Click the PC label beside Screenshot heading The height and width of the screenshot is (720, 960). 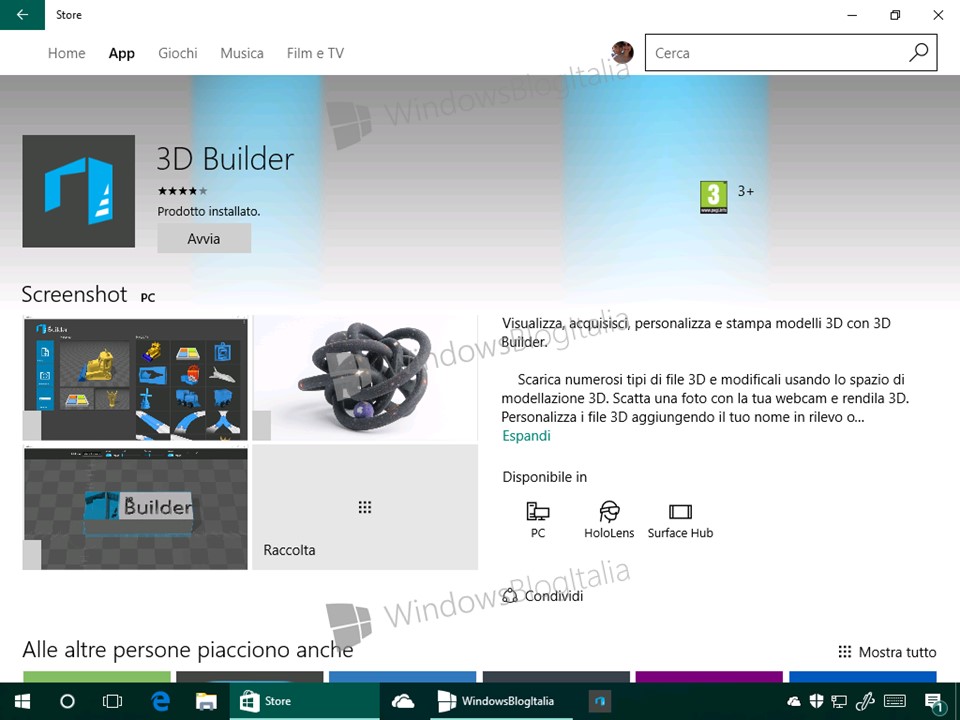point(148,298)
